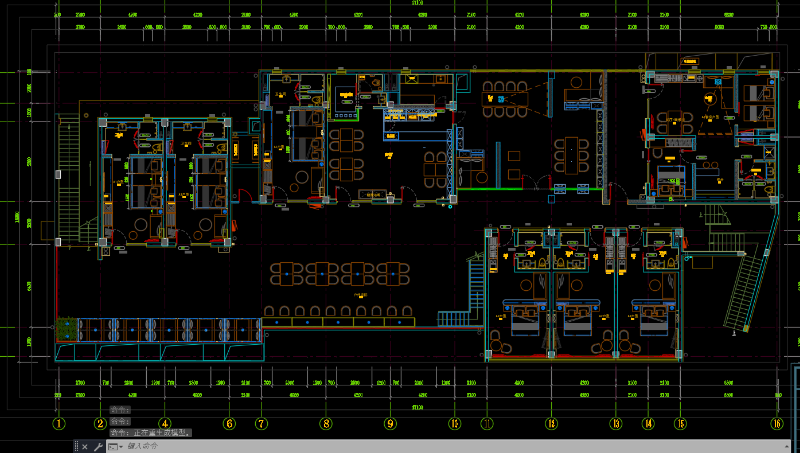
Task: Click the command prompt icon
Action: pos(113,447)
